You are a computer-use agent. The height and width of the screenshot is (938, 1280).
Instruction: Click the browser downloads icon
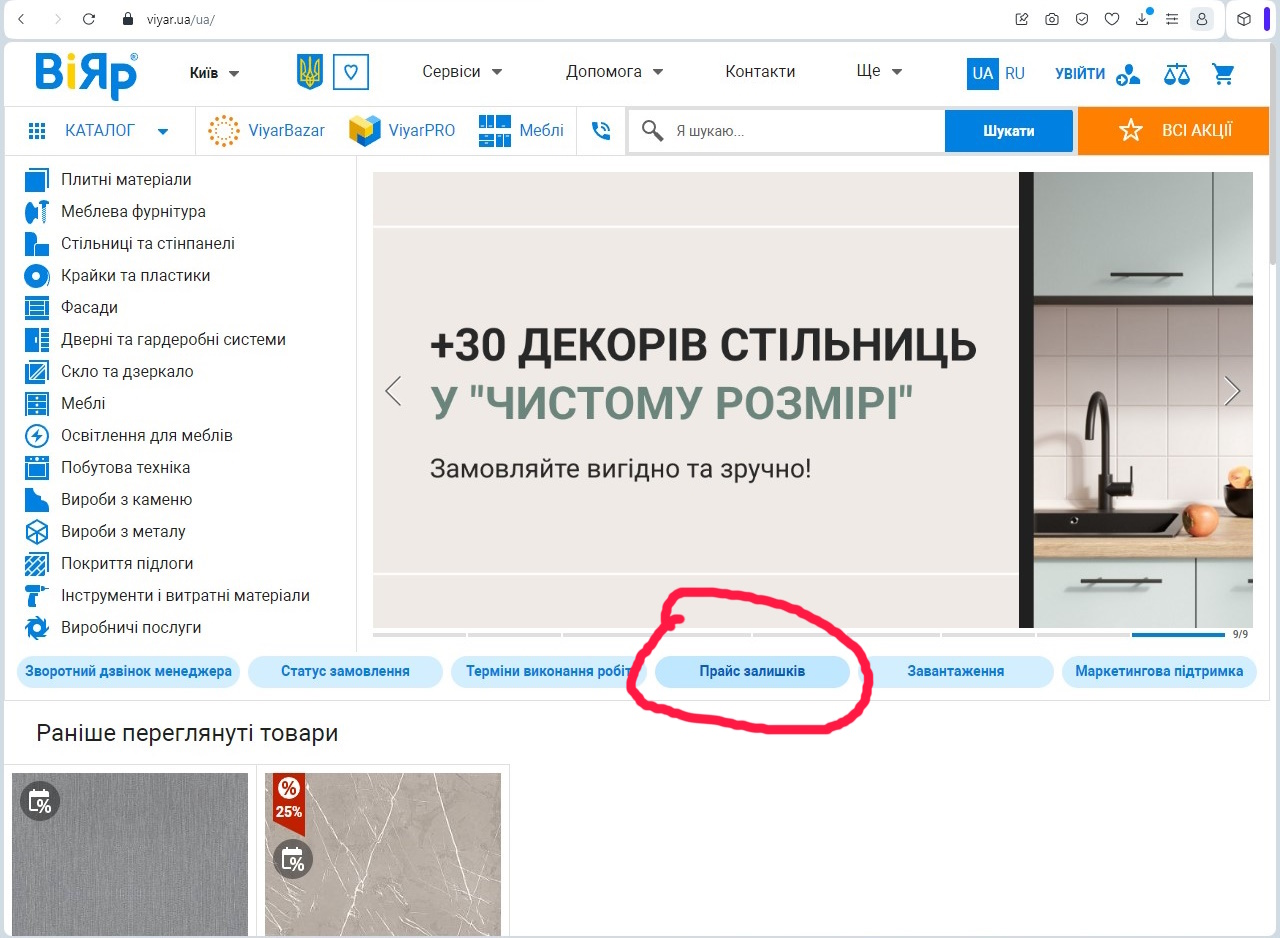point(1141,19)
